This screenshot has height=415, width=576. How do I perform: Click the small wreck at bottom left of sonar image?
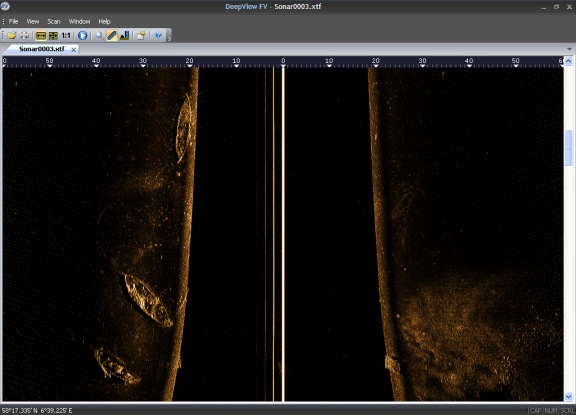117,366
